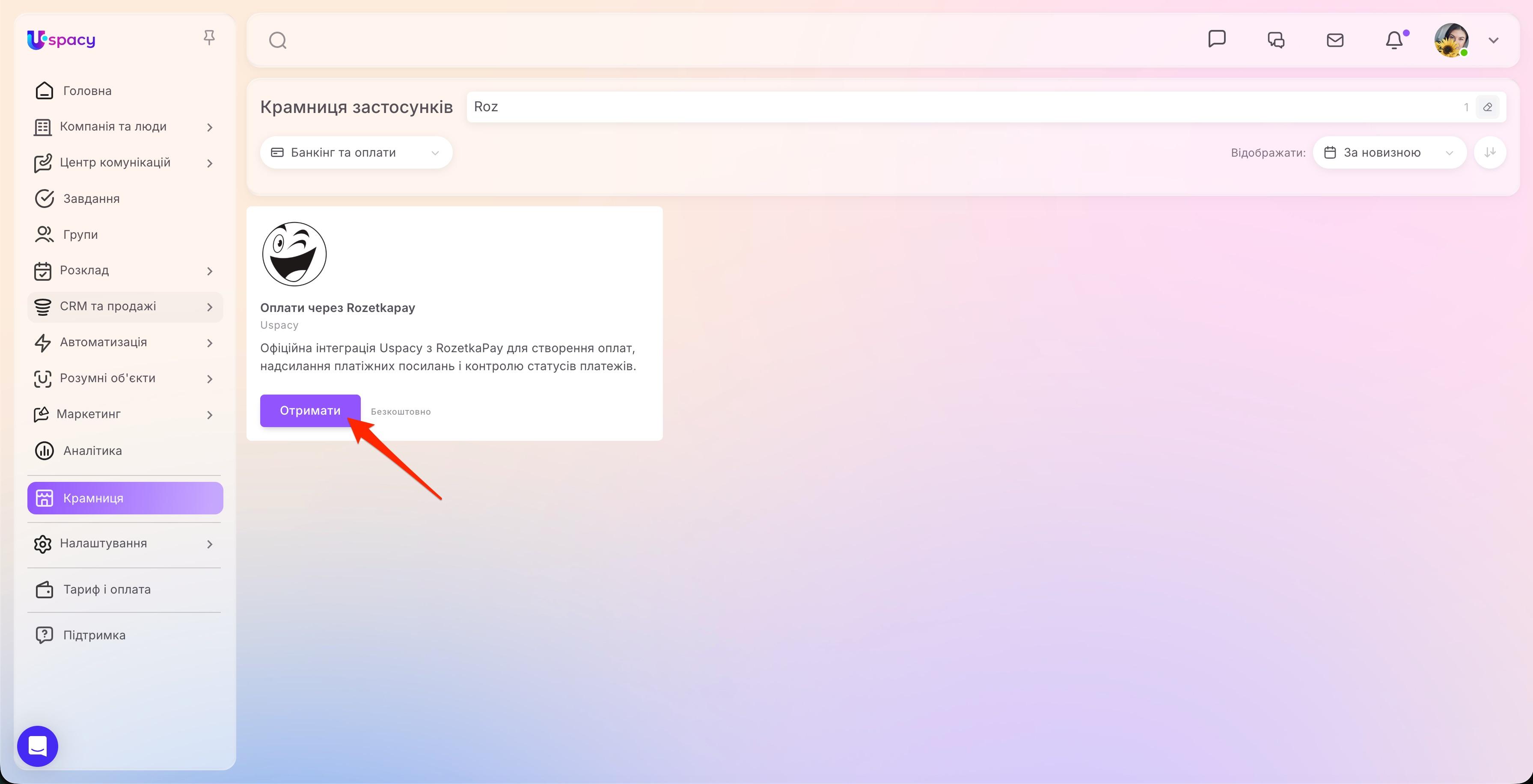The width and height of the screenshot is (1533, 784).
Task: Click the Uspacy logo
Action: 61,40
